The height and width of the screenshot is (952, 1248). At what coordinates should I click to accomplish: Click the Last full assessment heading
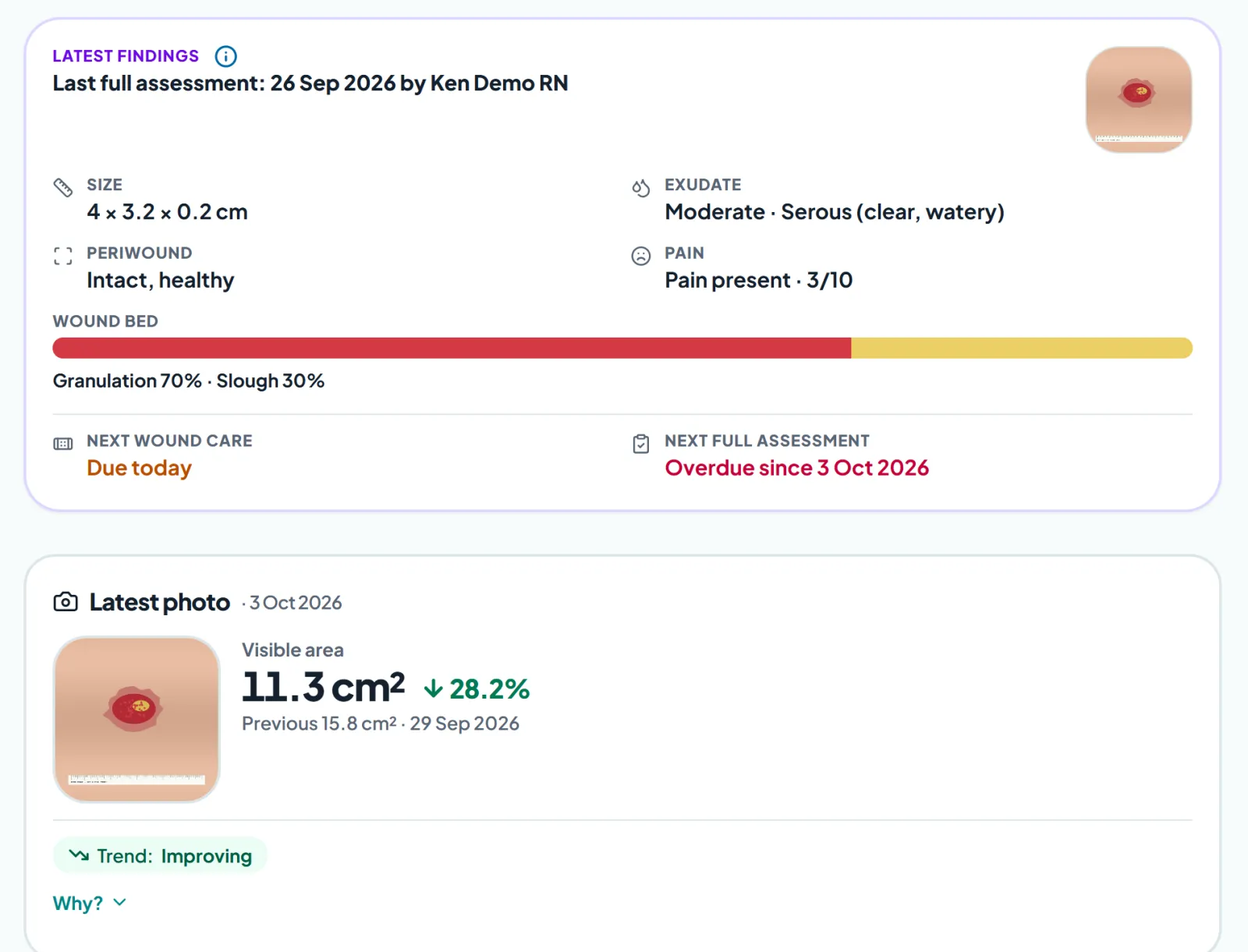click(310, 83)
